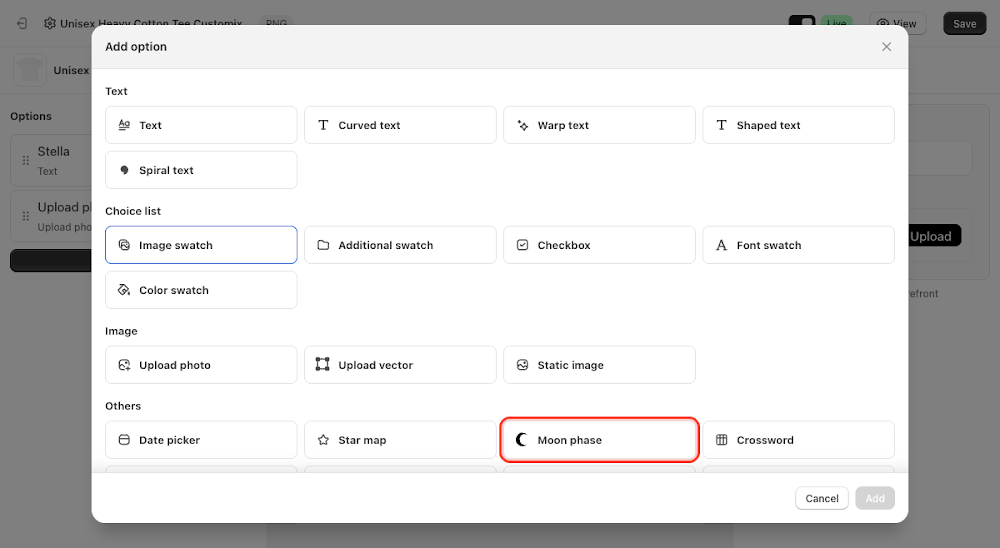1000x548 pixels.
Task: Choose the Checkbox option type
Action: (x=599, y=245)
